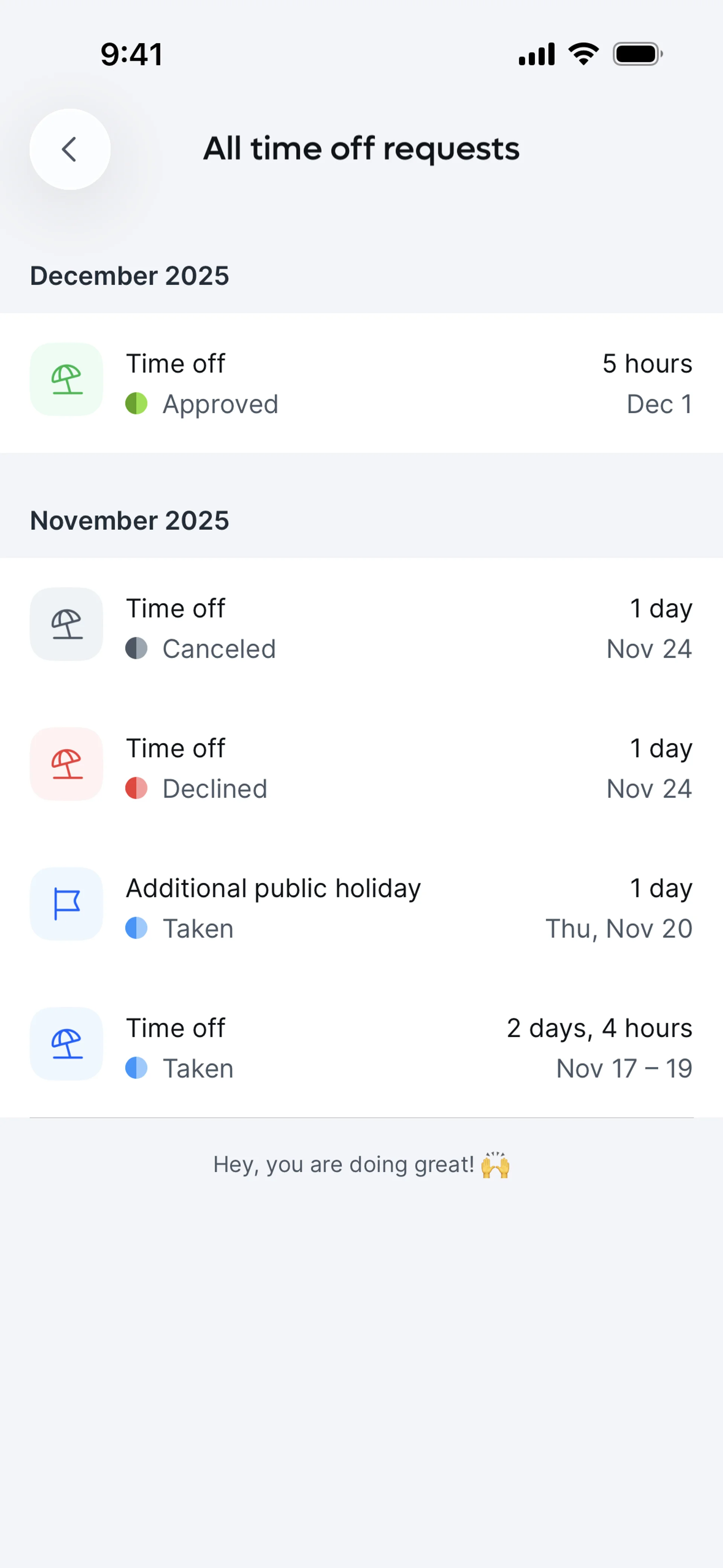The width and height of the screenshot is (723, 1568).
Task: Tap the 2 days, 4 hours duration
Action: pyautogui.click(x=599, y=1028)
